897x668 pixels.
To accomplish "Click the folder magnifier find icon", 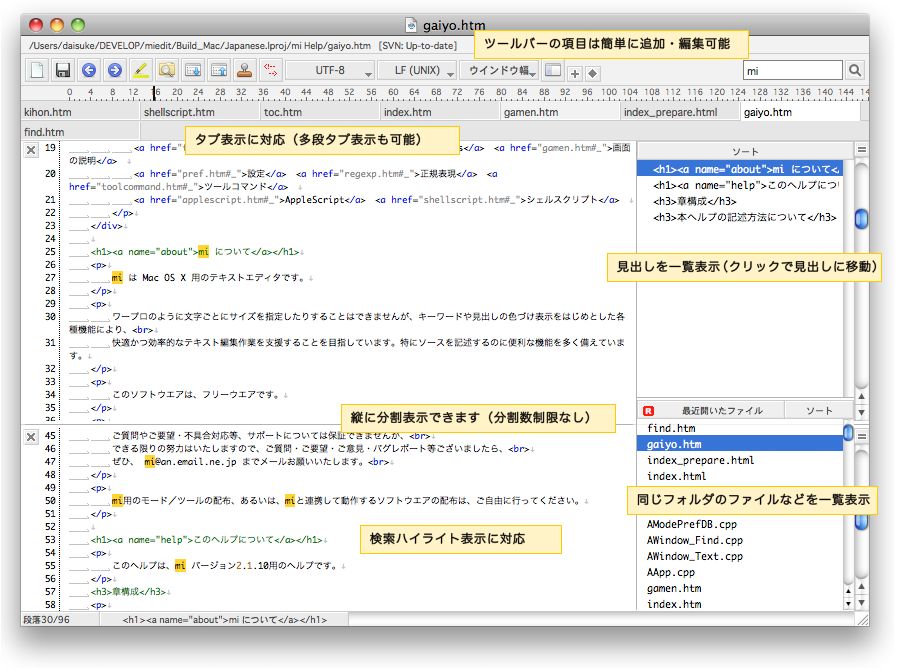I will pyautogui.click(x=167, y=71).
